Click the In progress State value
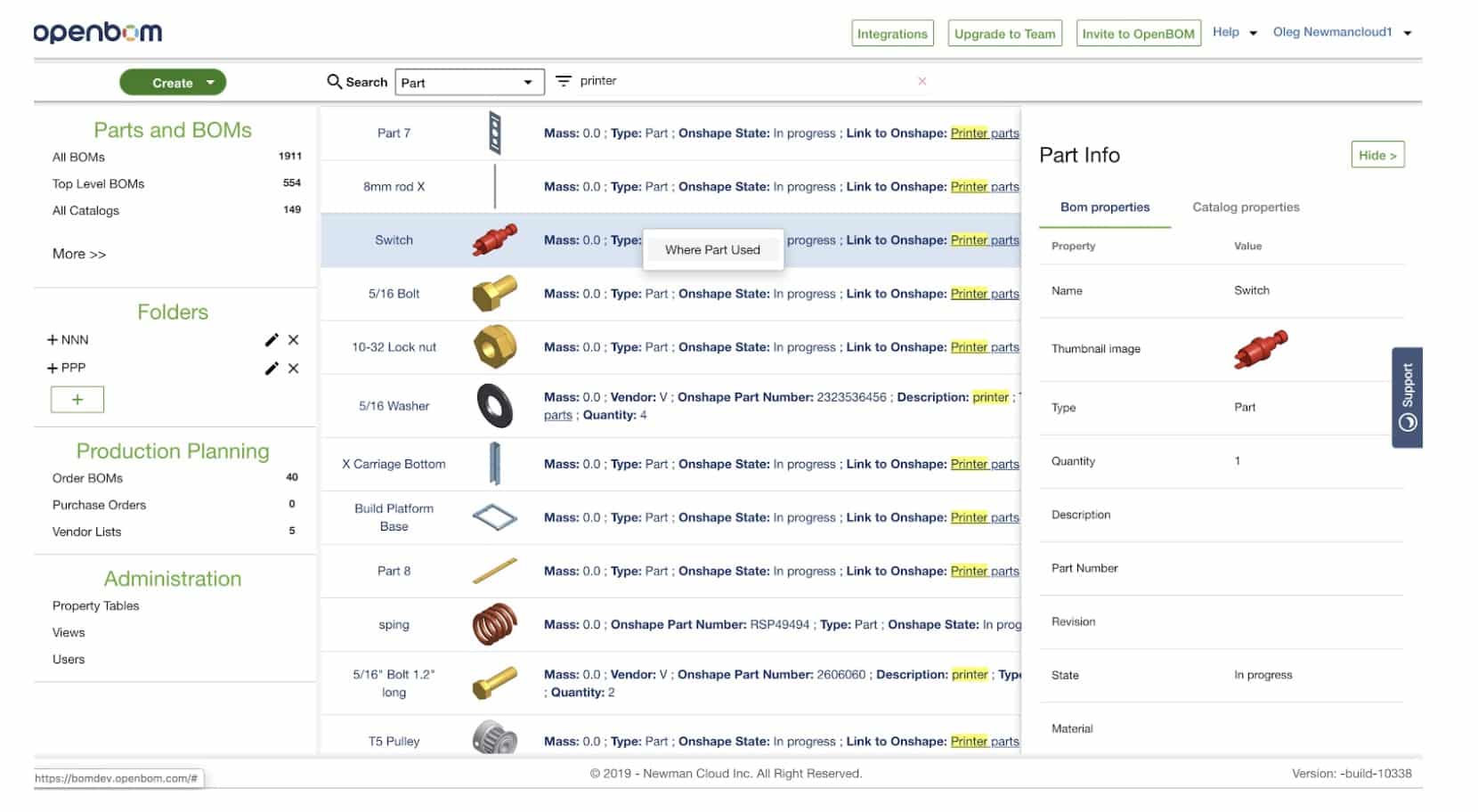This screenshot has width=1478, height=812. pyautogui.click(x=1263, y=675)
